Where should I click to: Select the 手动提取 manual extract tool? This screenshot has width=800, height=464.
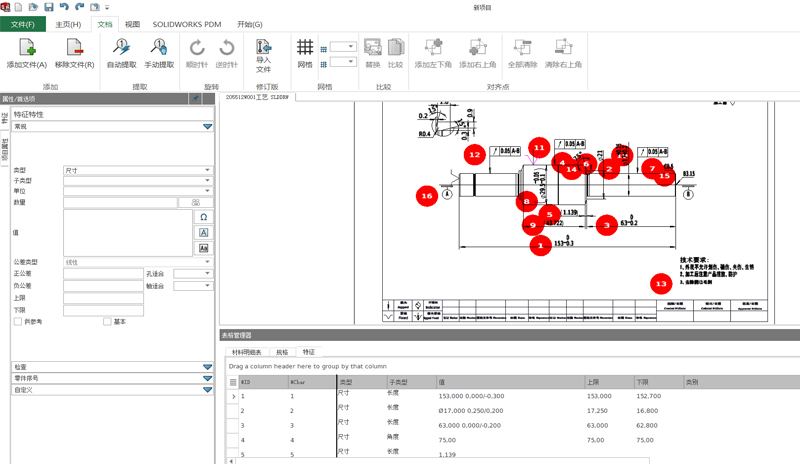click(160, 47)
